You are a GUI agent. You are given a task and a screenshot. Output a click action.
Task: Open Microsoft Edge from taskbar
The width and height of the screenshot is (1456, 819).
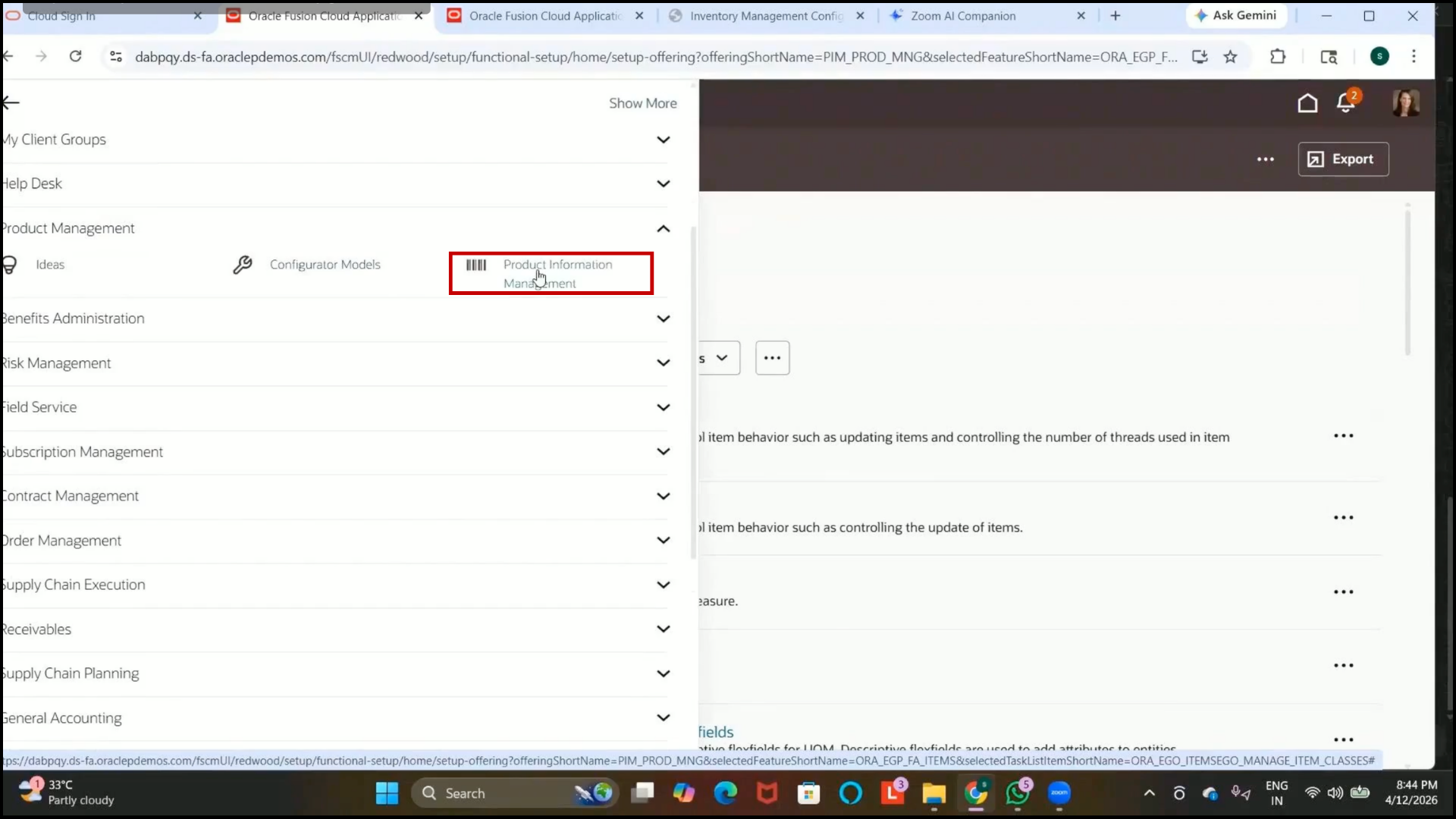[x=726, y=793]
